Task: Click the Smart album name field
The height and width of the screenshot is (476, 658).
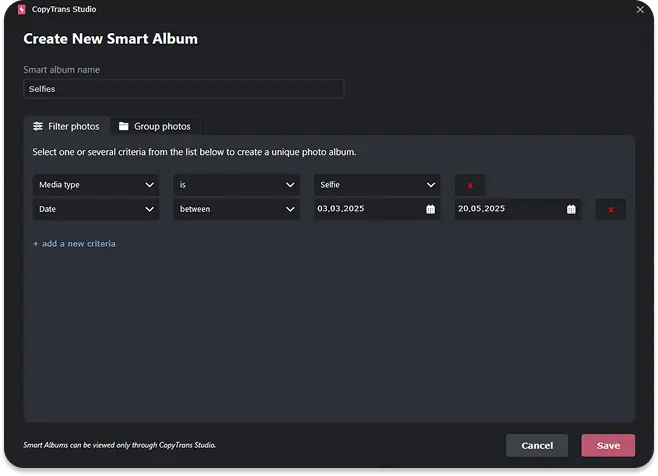Action: pos(184,89)
